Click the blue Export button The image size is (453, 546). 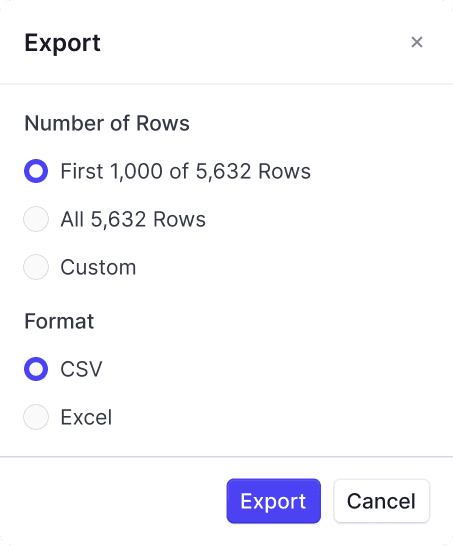click(x=274, y=501)
